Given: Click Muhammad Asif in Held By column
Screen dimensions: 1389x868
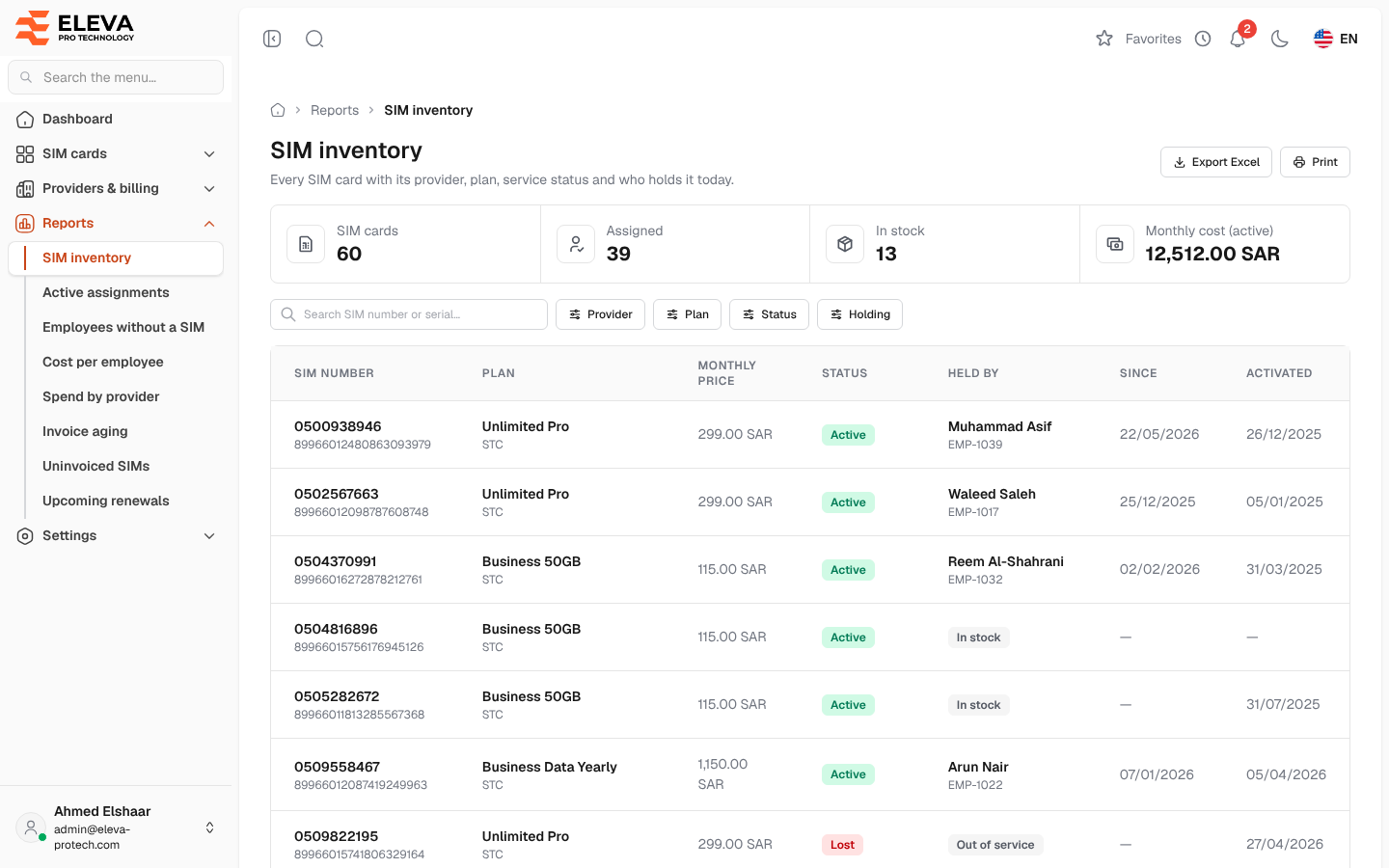Looking at the screenshot, I should click(x=999, y=426).
